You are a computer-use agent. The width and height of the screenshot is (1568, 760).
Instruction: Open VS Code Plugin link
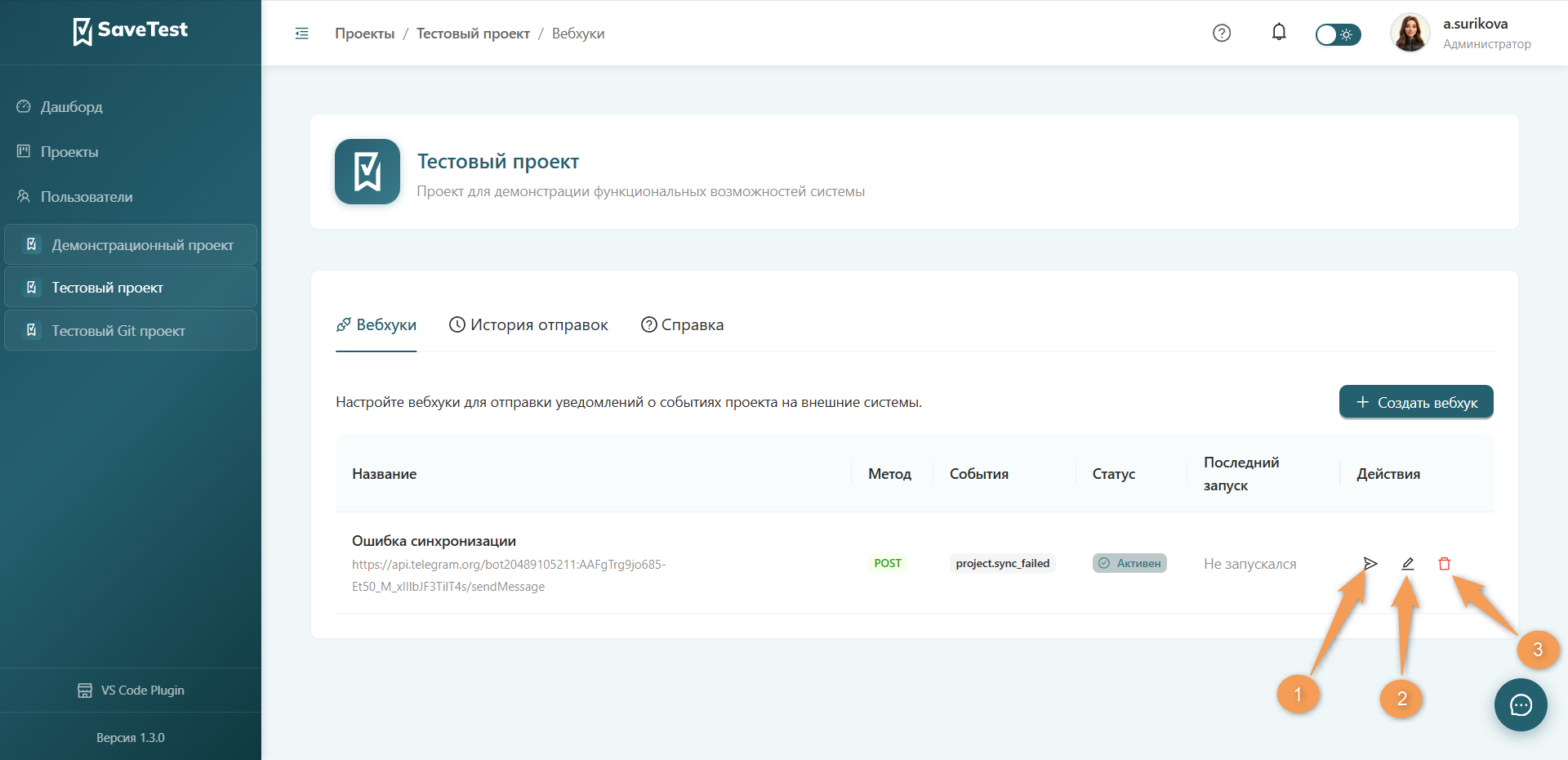[131, 691]
